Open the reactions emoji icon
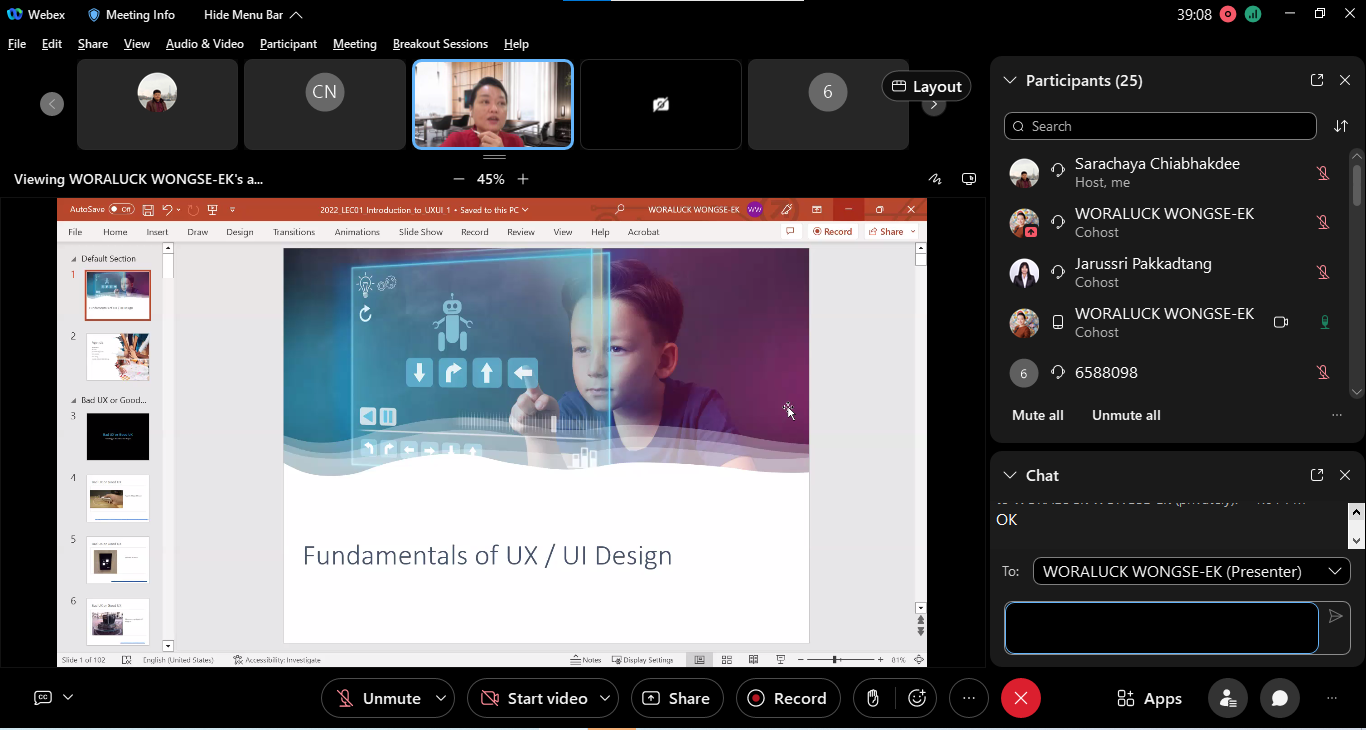1366x730 pixels. (917, 698)
